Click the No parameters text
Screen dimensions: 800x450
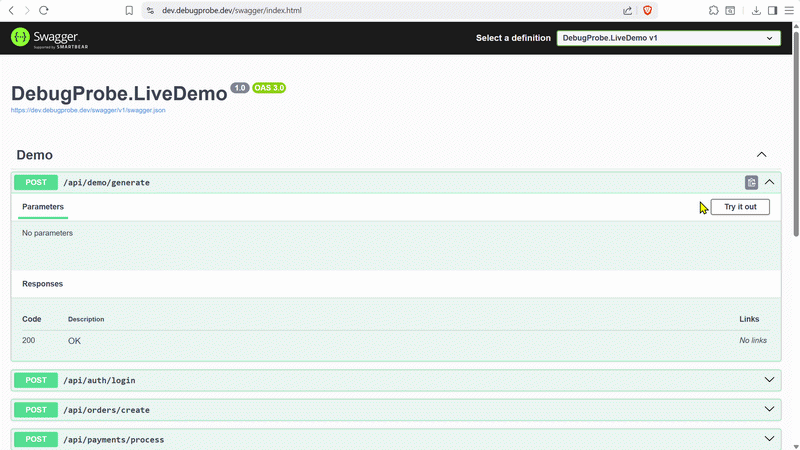(47, 233)
